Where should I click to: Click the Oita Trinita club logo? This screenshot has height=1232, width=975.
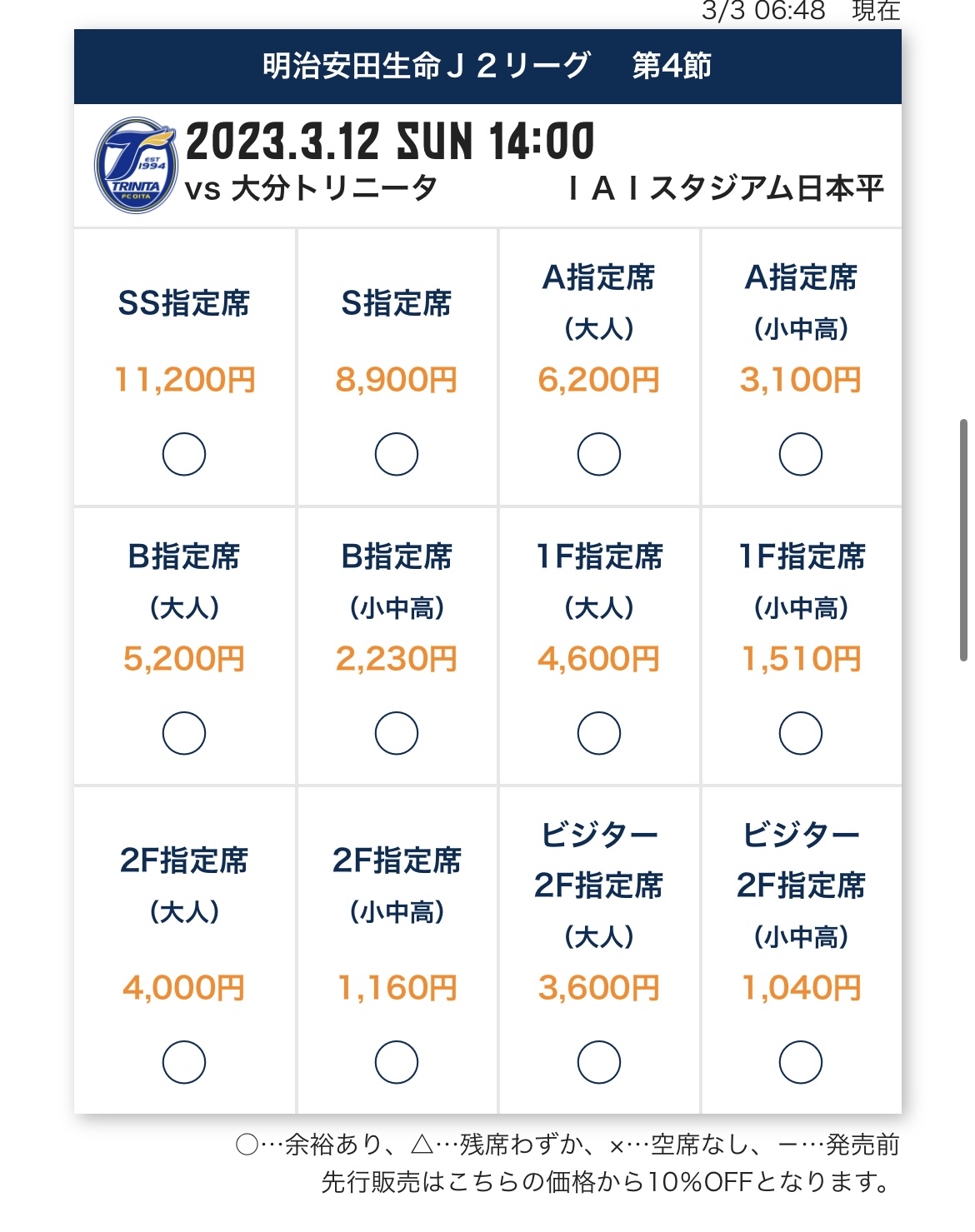[x=136, y=165]
